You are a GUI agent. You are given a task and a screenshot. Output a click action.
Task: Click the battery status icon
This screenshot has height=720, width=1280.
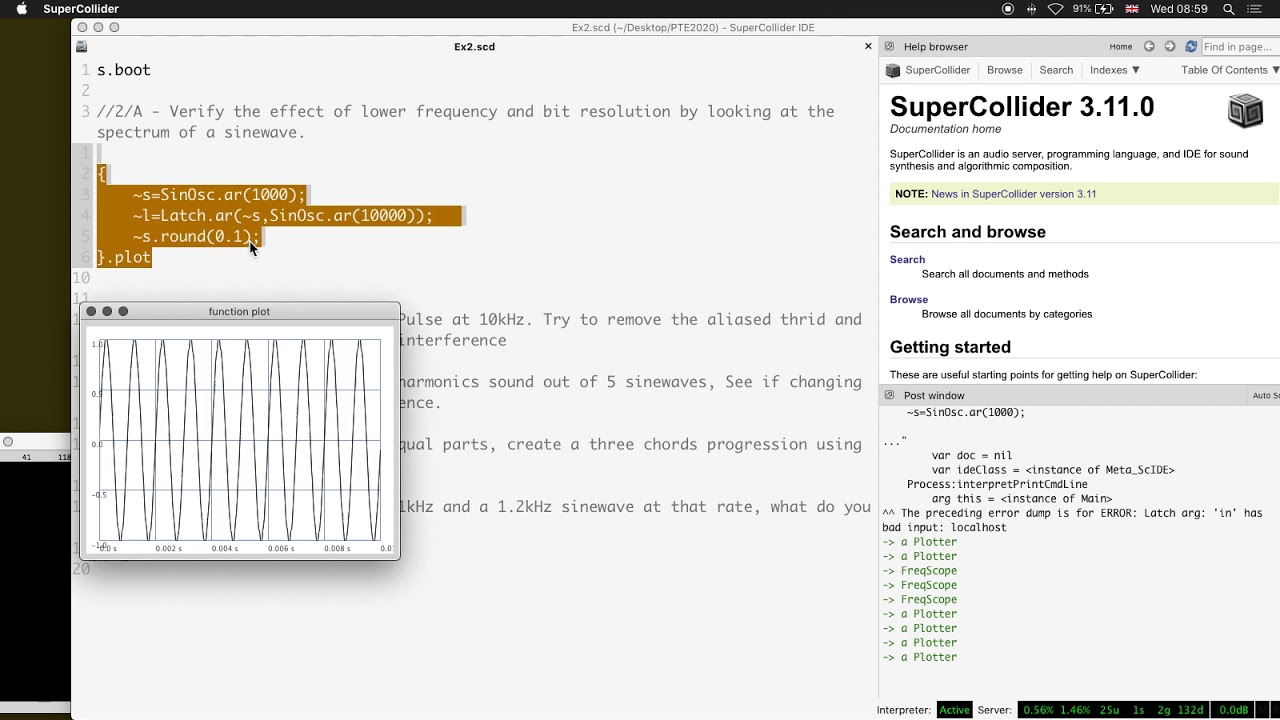1104,9
